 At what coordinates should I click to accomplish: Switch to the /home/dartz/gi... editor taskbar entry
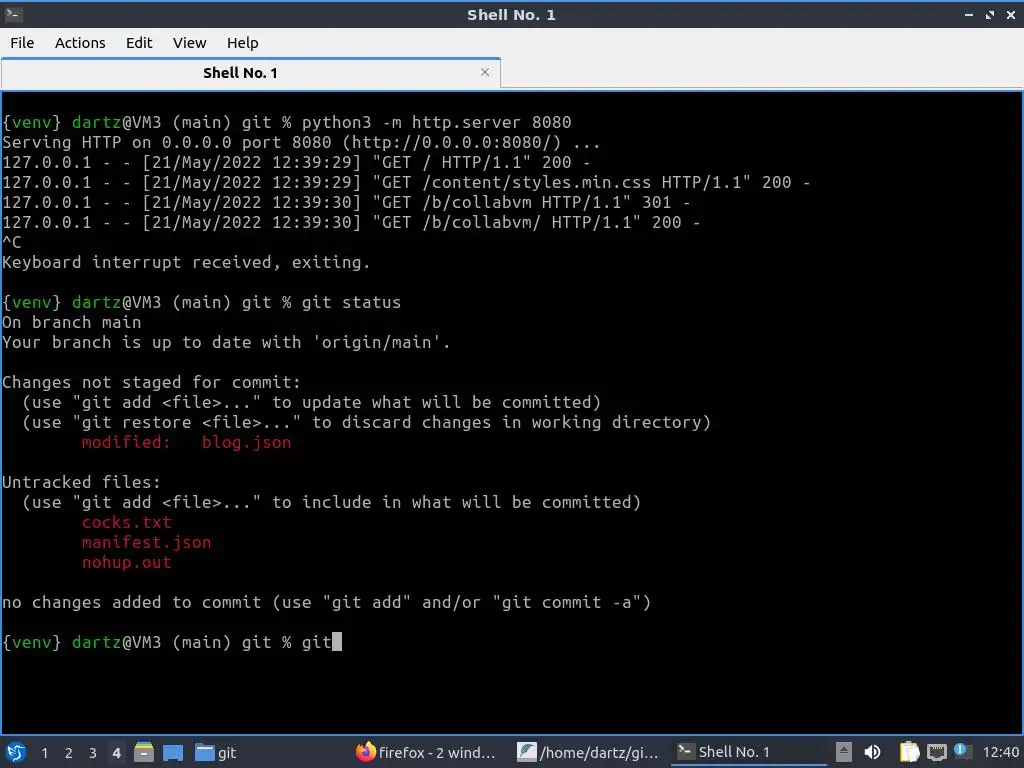tap(588, 752)
